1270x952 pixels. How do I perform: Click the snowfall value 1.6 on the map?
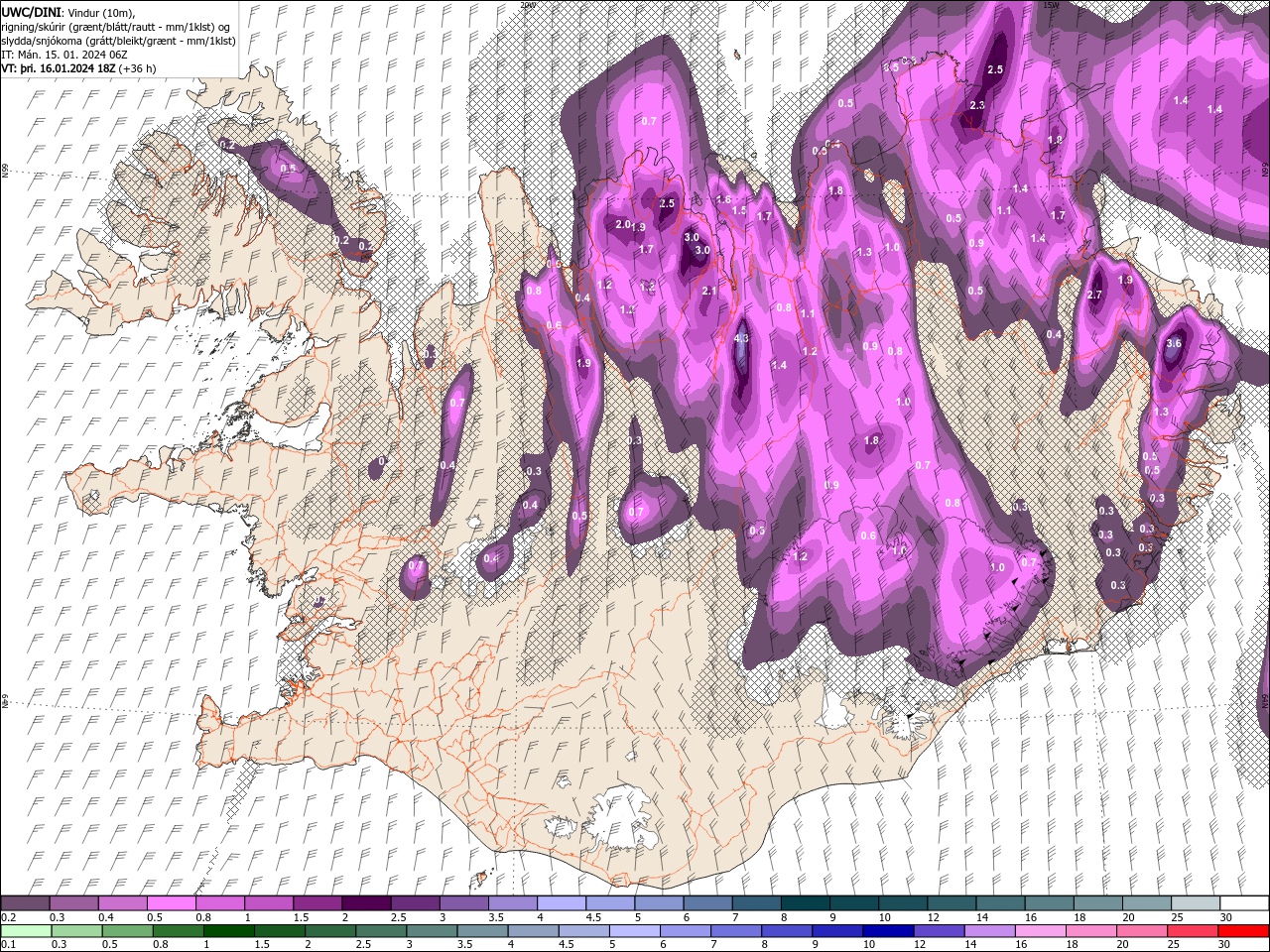723,199
